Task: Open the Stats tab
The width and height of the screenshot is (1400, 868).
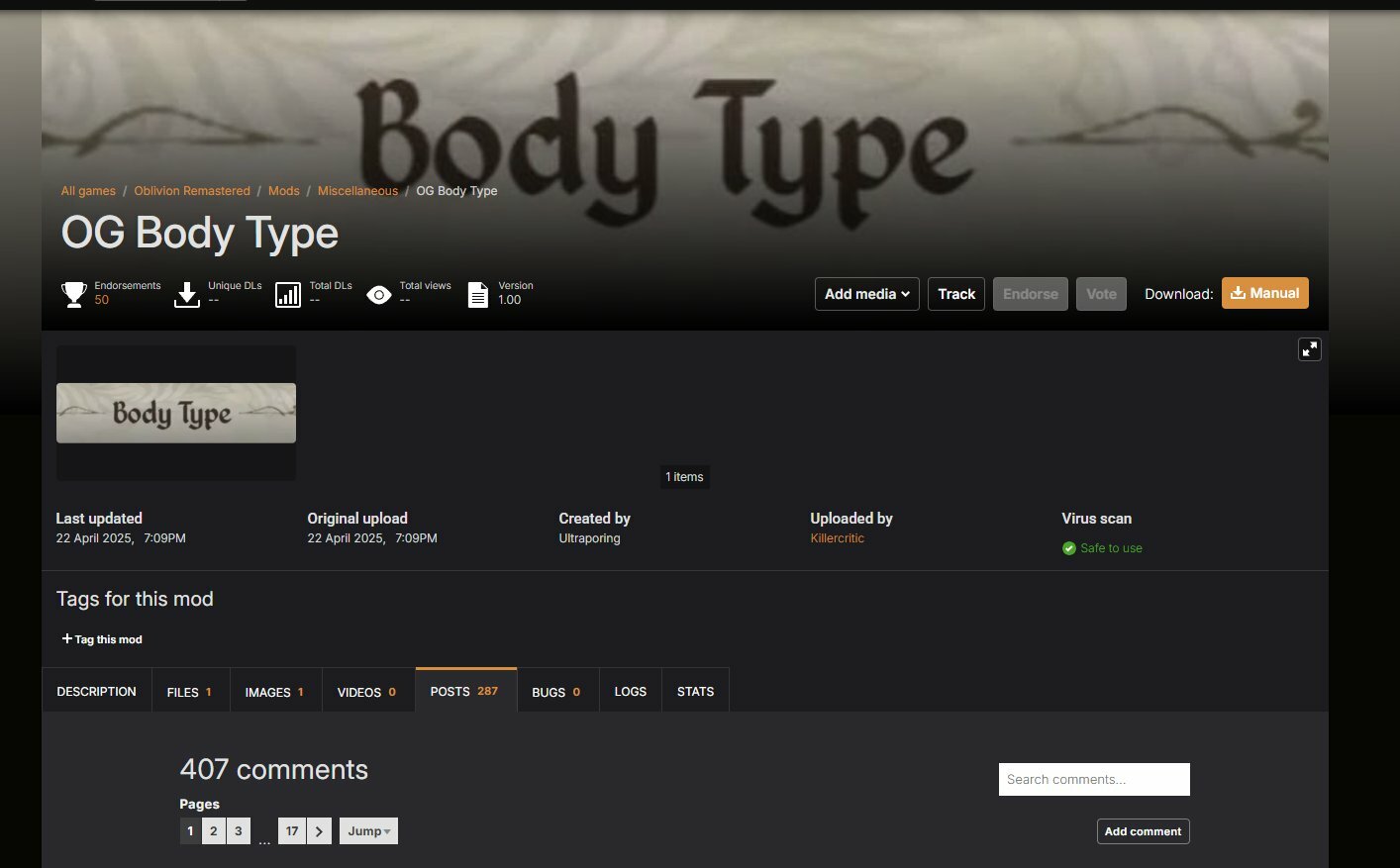Action: (695, 692)
